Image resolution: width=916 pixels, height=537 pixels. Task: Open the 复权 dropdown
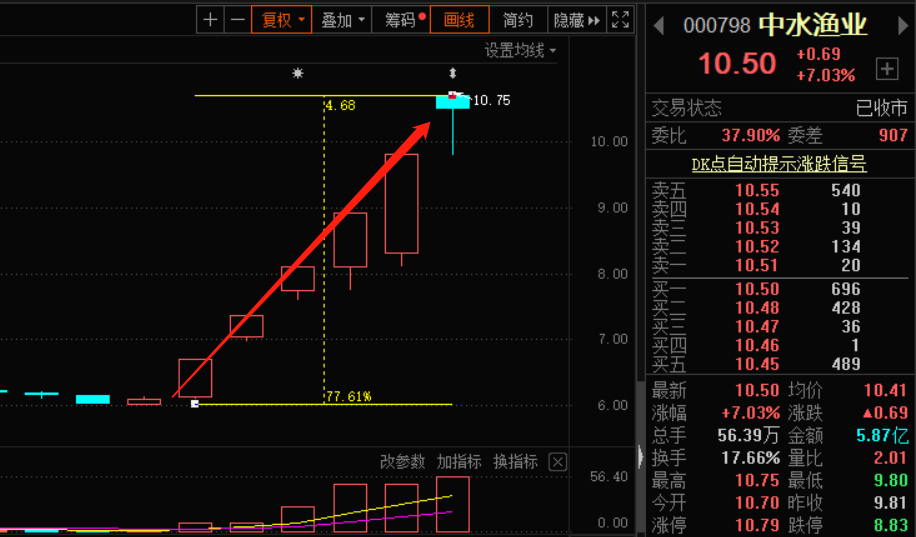(282, 20)
